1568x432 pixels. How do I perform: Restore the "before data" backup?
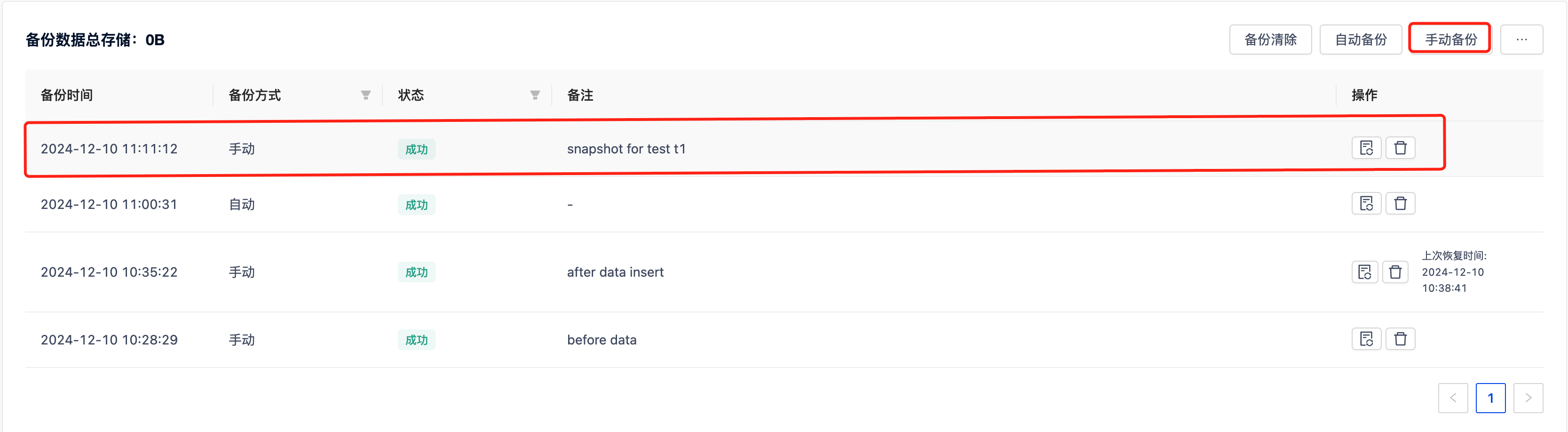click(1367, 339)
